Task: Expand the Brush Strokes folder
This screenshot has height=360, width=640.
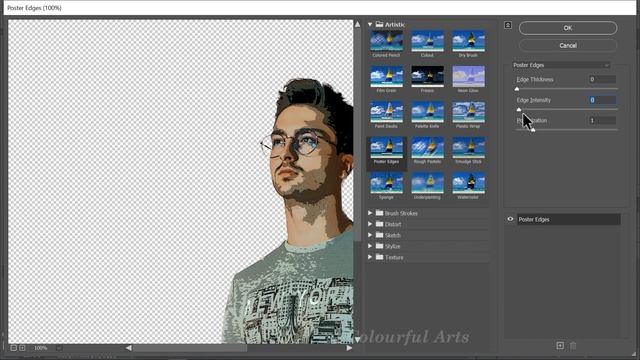Action: [370, 213]
